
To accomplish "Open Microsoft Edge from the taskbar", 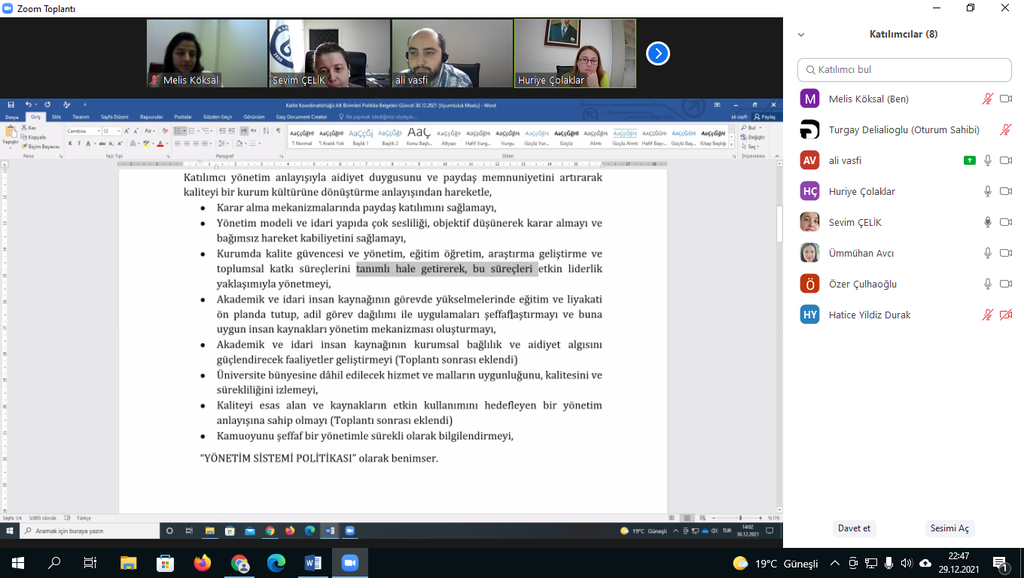I will coord(276,563).
